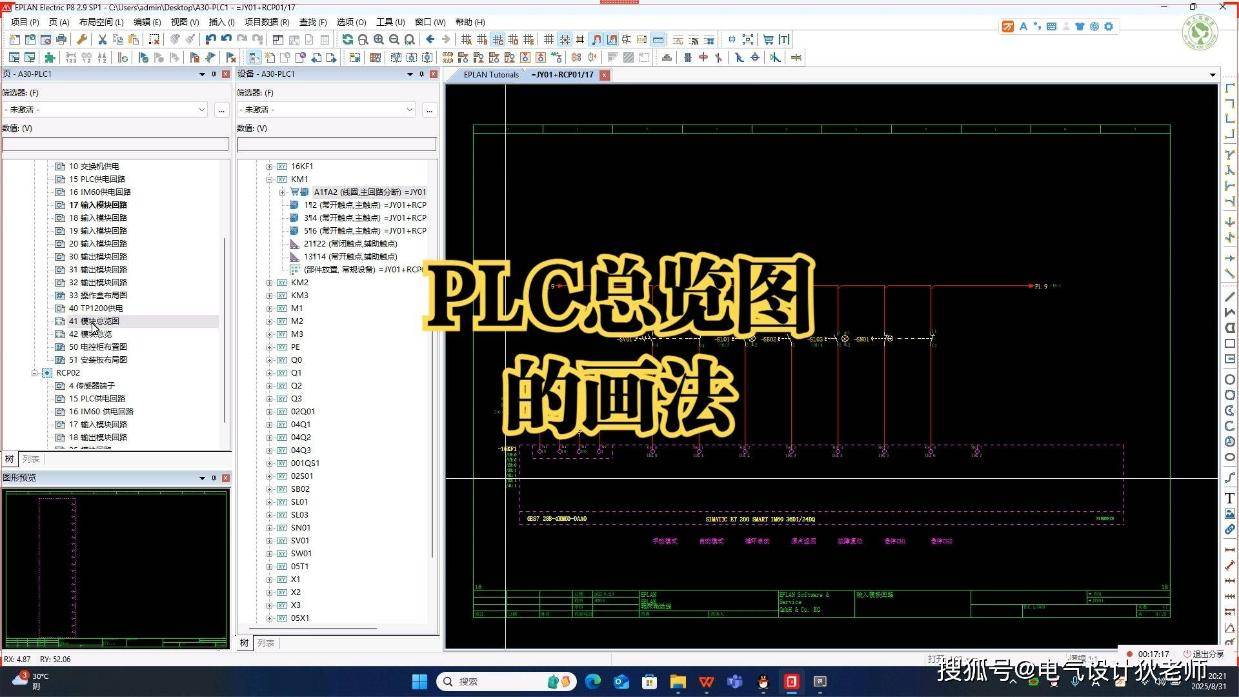The height and width of the screenshot is (697, 1239).
Task: Open the page navigator filter dropdown
Action: coord(201,109)
